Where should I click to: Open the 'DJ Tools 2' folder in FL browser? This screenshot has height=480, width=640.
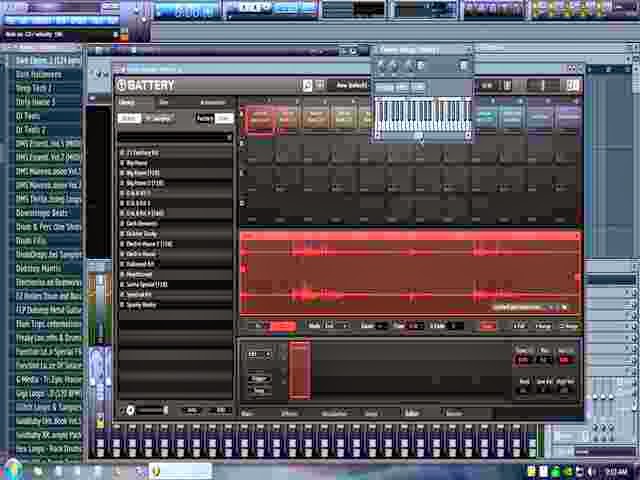pos(31,130)
